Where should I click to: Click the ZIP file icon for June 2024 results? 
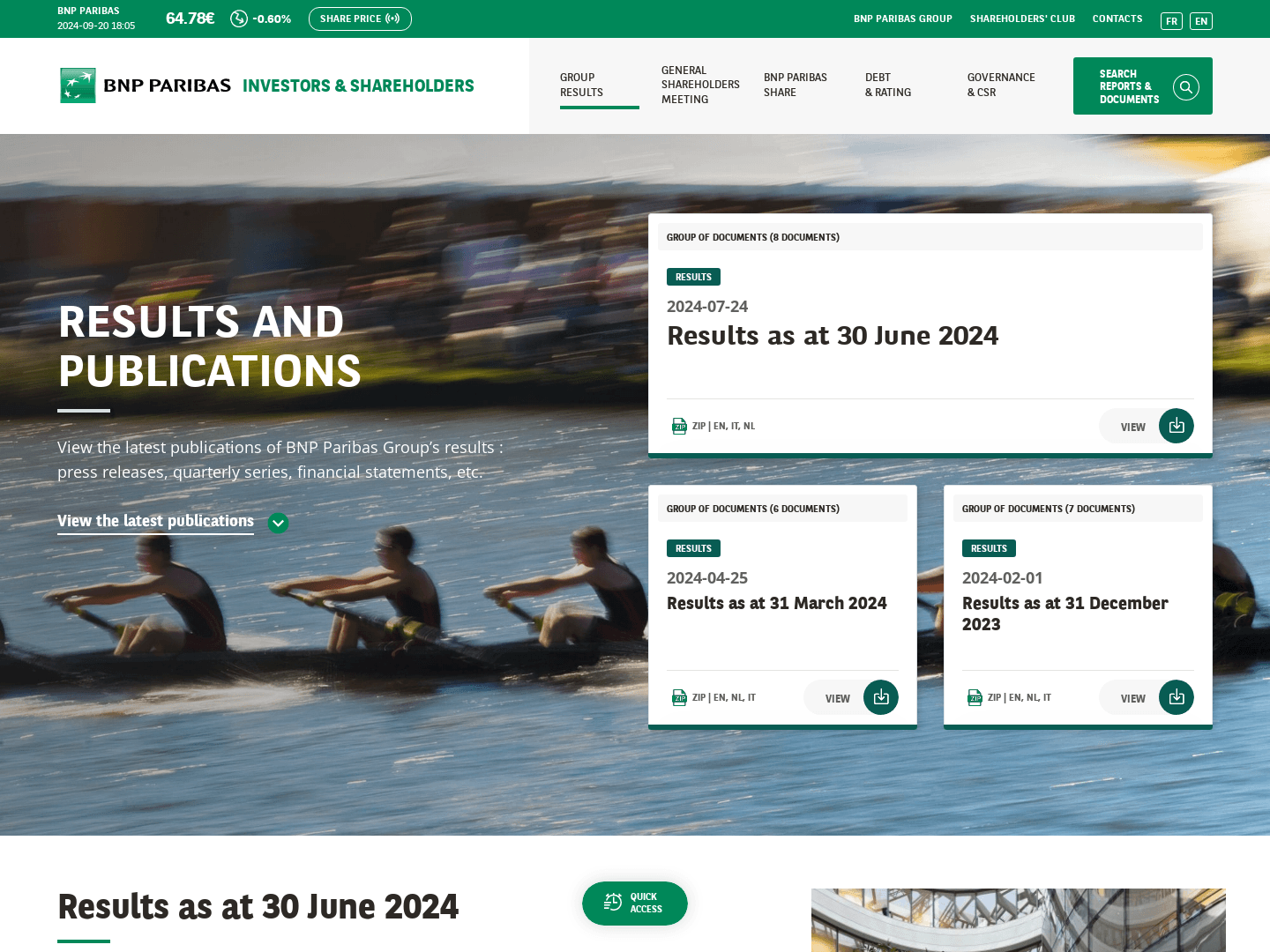coord(680,426)
